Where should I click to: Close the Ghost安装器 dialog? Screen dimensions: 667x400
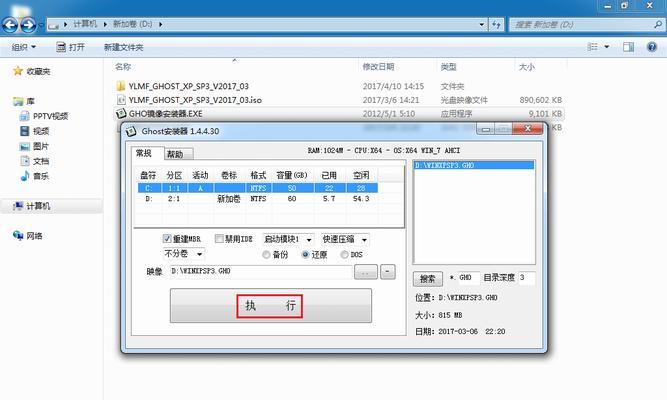[527, 128]
